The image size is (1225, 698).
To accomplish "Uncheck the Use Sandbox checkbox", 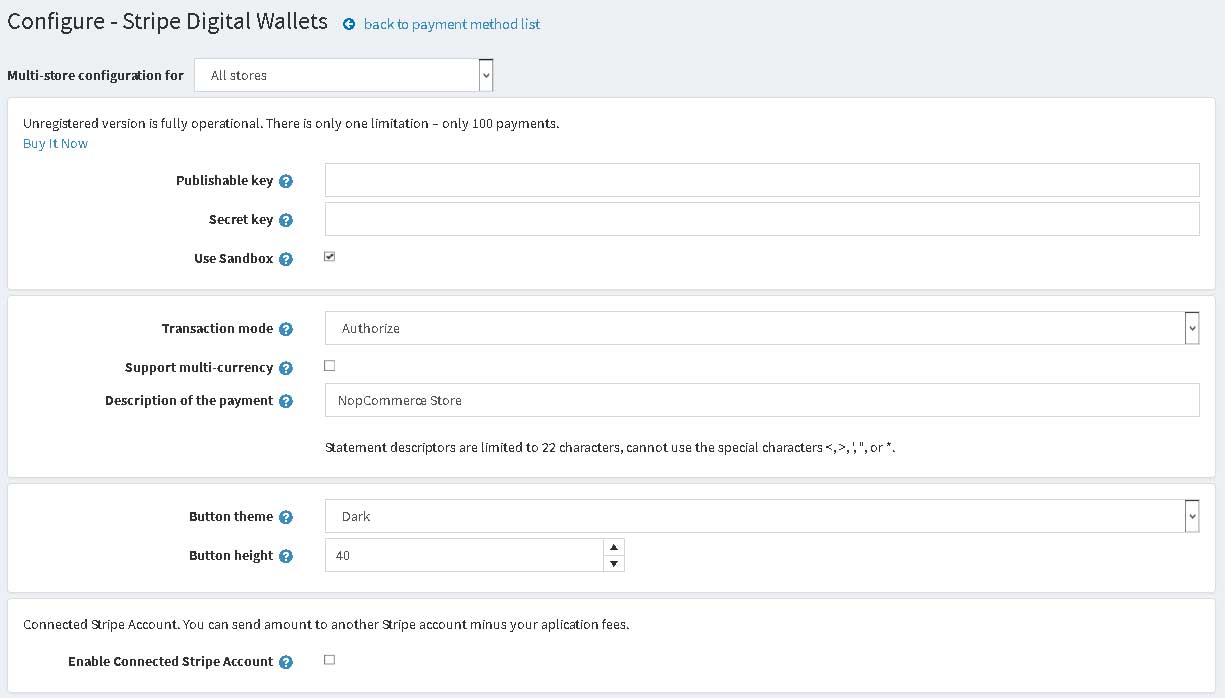I will coord(330,257).
